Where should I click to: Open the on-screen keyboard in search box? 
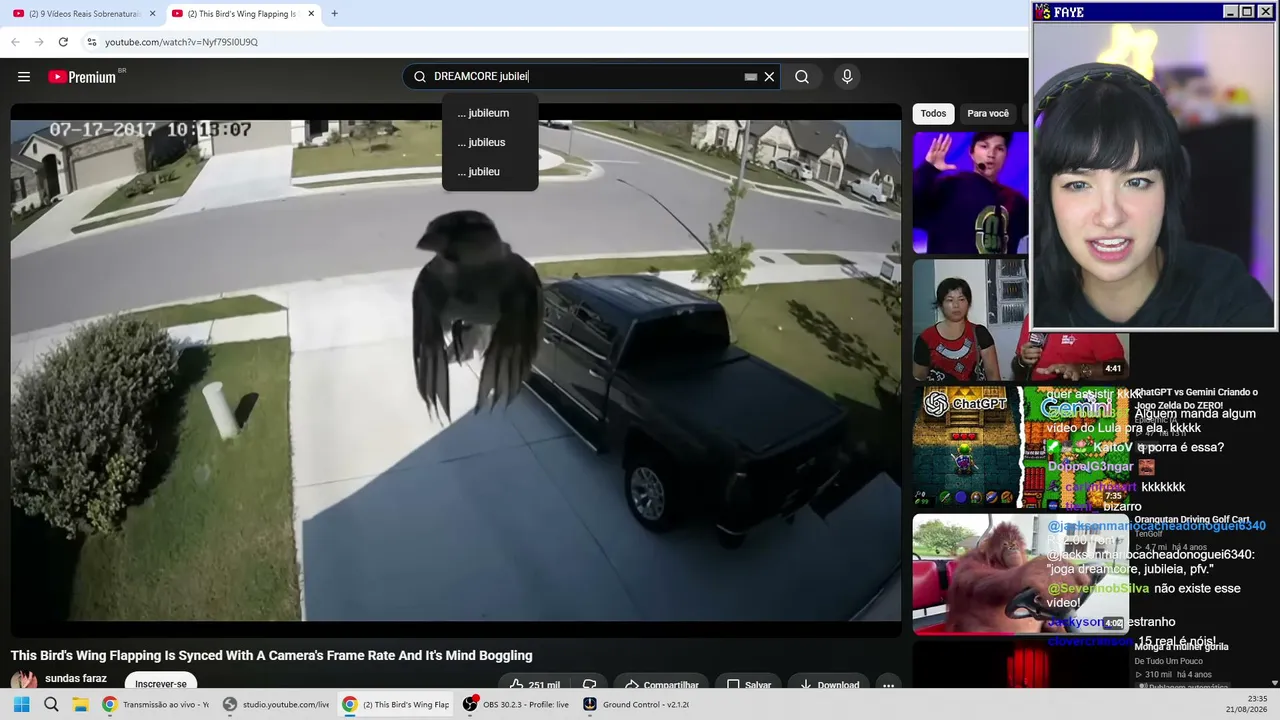[751, 77]
